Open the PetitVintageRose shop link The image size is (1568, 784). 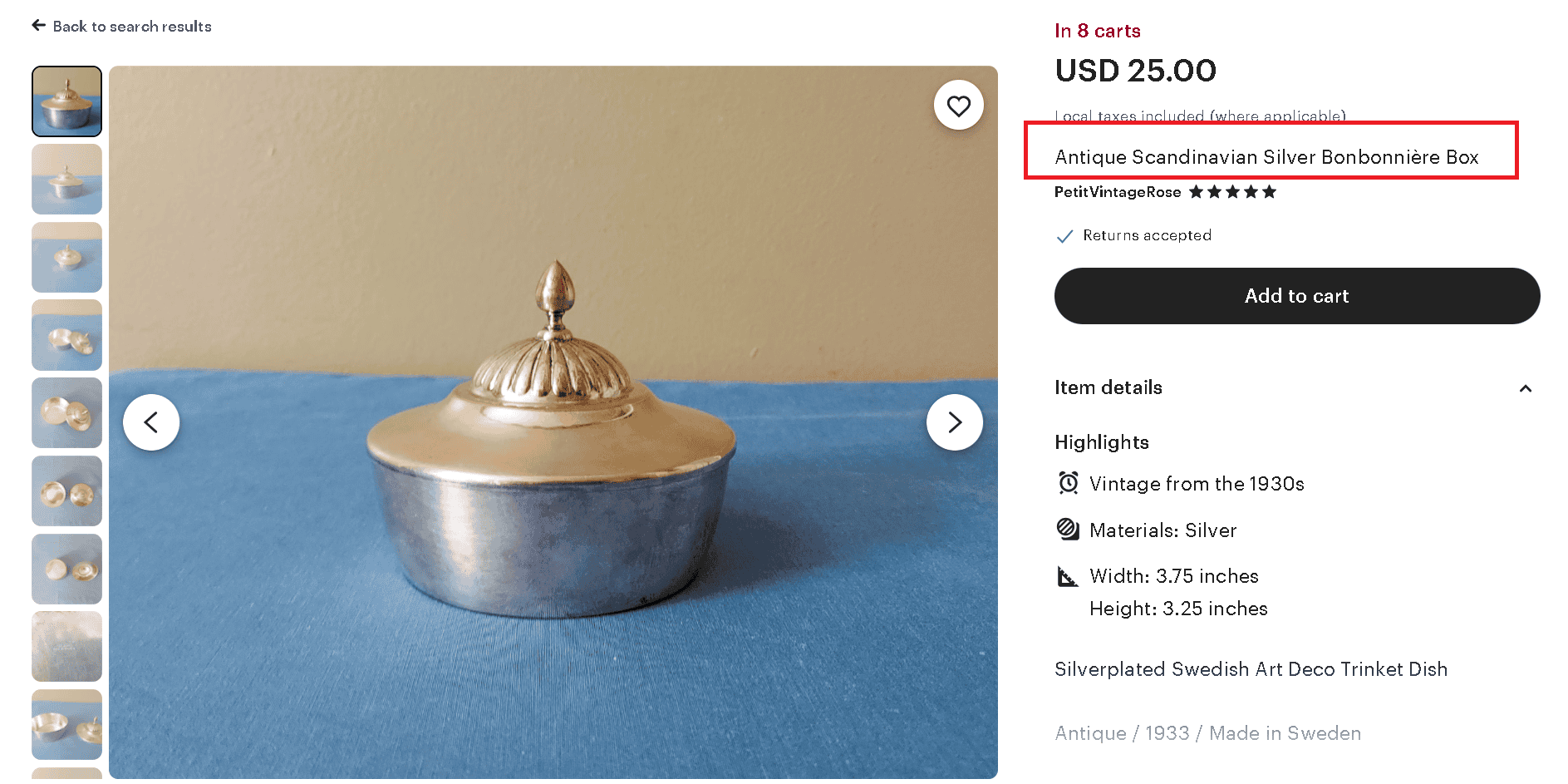pos(1117,192)
